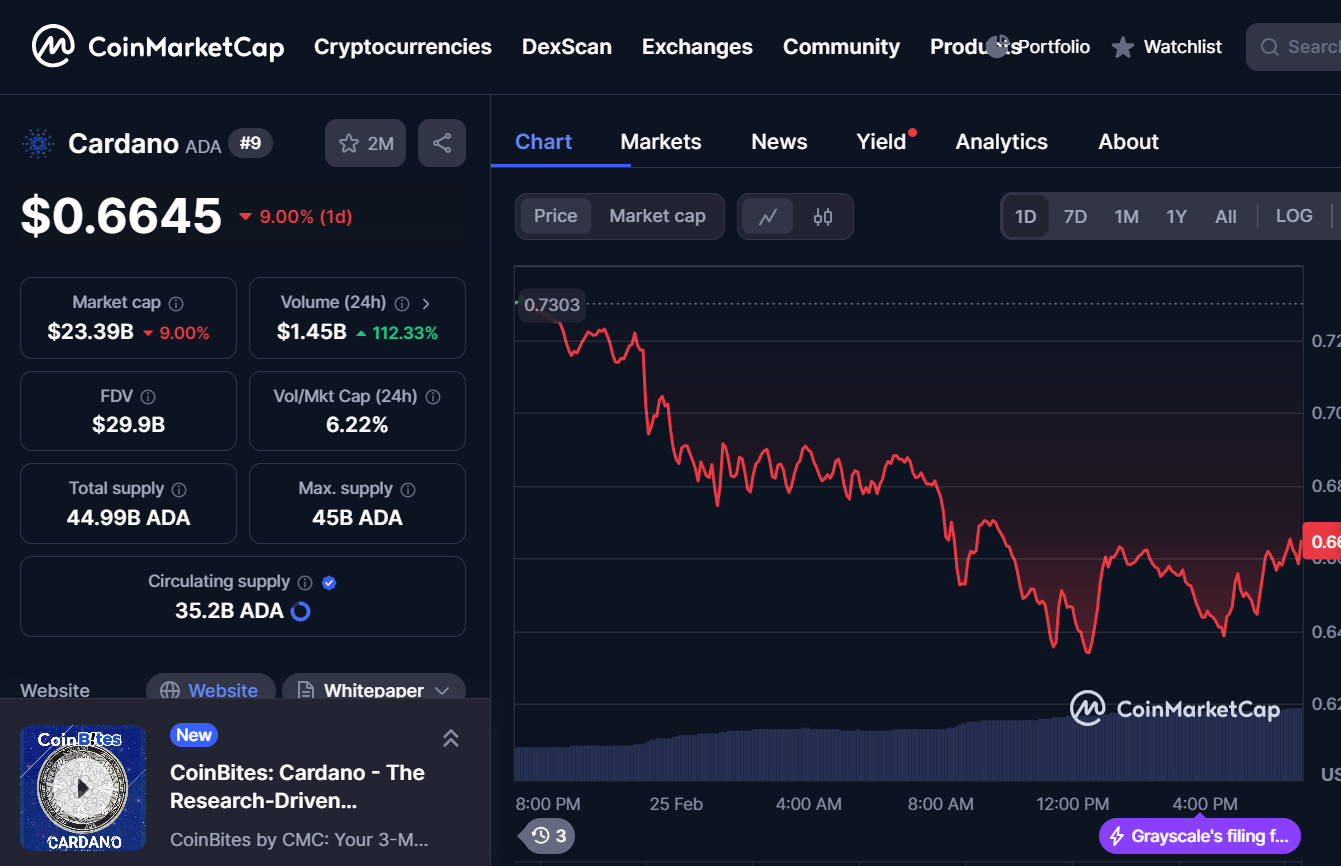Open the chart events history badge

click(x=548, y=835)
